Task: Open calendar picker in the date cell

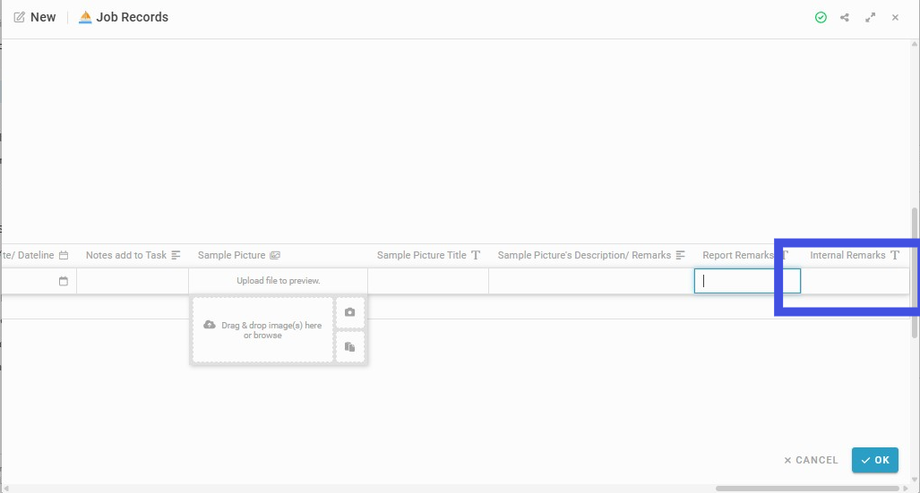Action: pos(63,281)
